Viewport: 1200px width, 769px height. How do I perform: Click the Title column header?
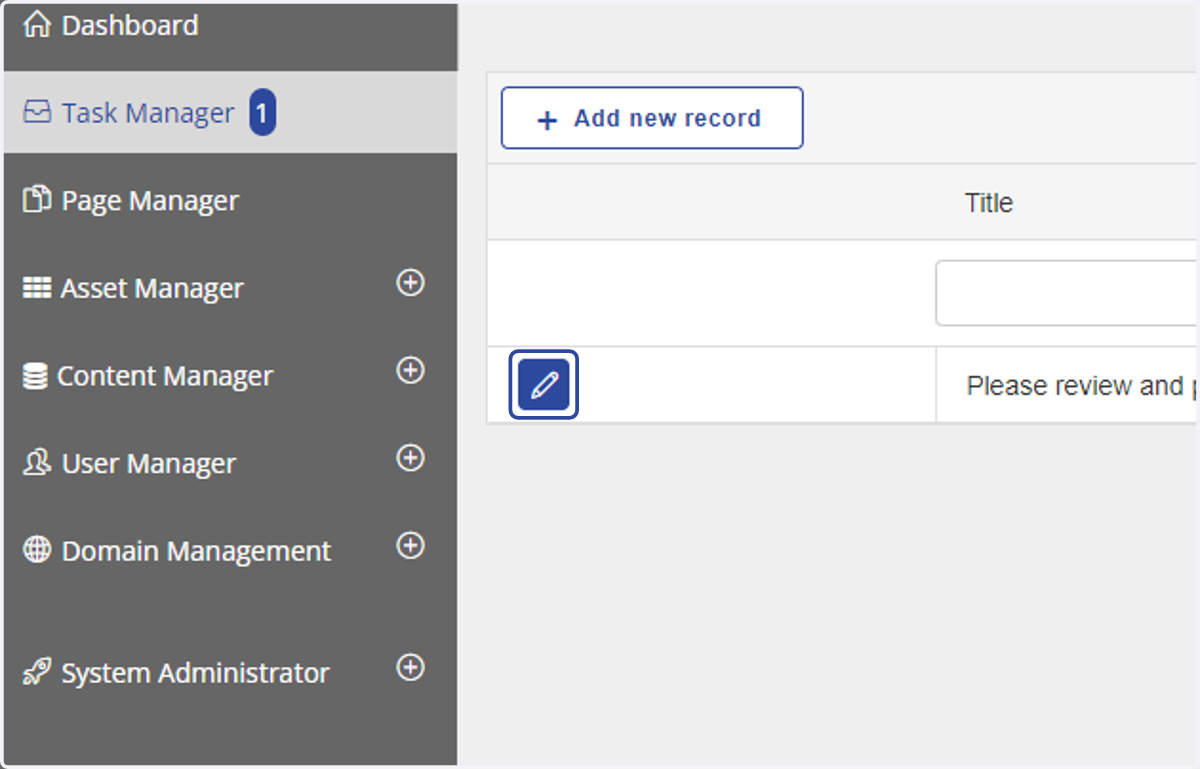coord(989,203)
